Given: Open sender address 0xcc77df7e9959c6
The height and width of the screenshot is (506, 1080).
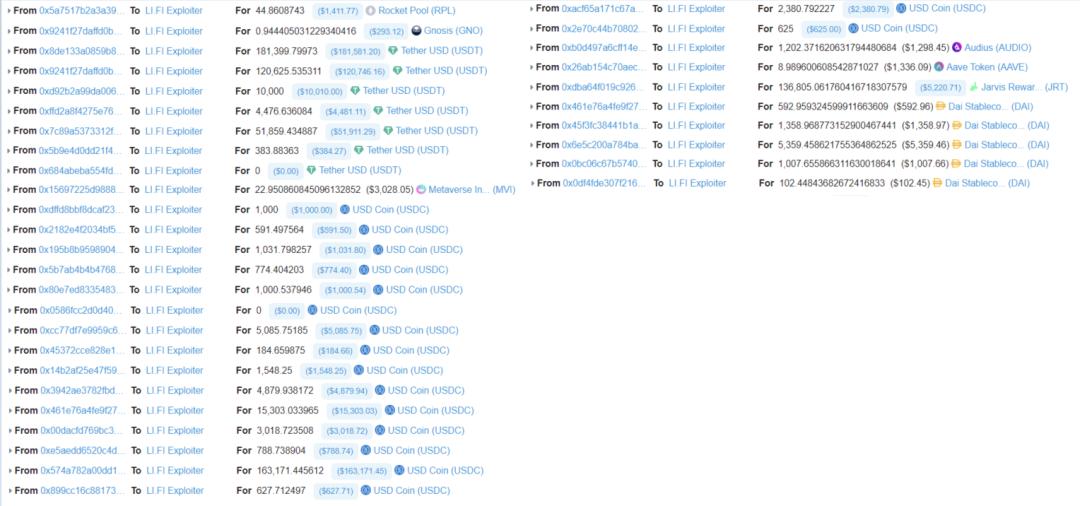Looking at the screenshot, I should click(x=83, y=330).
